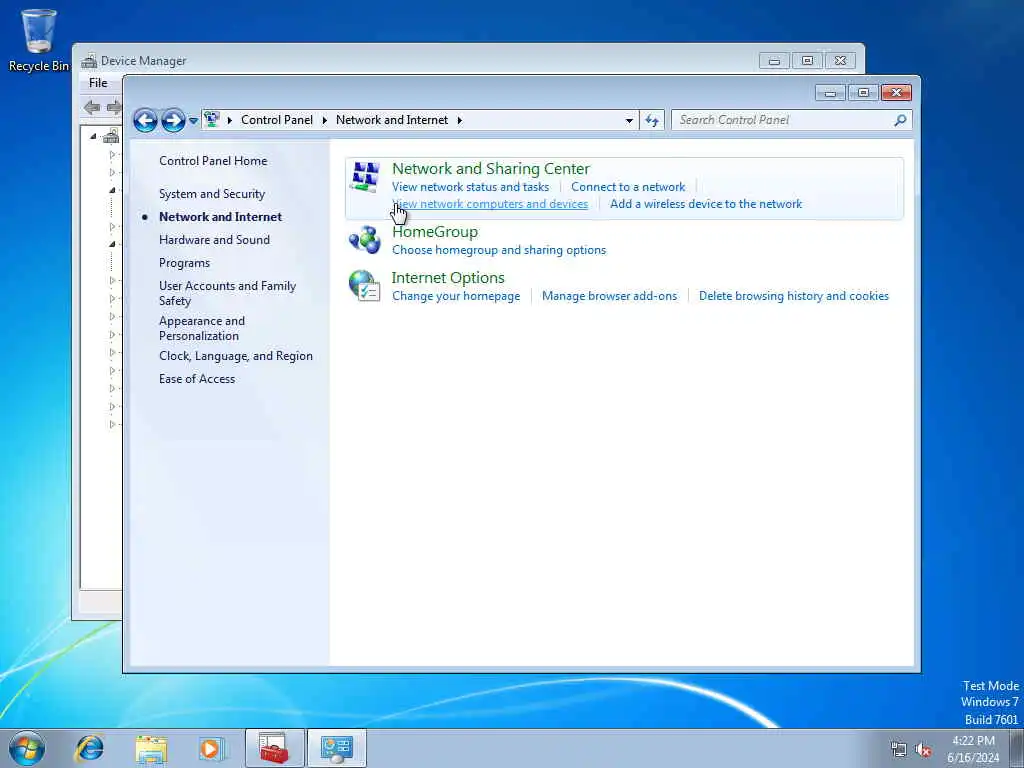Click Choose homegroup and sharing options
The image size is (1024, 768).
click(499, 250)
